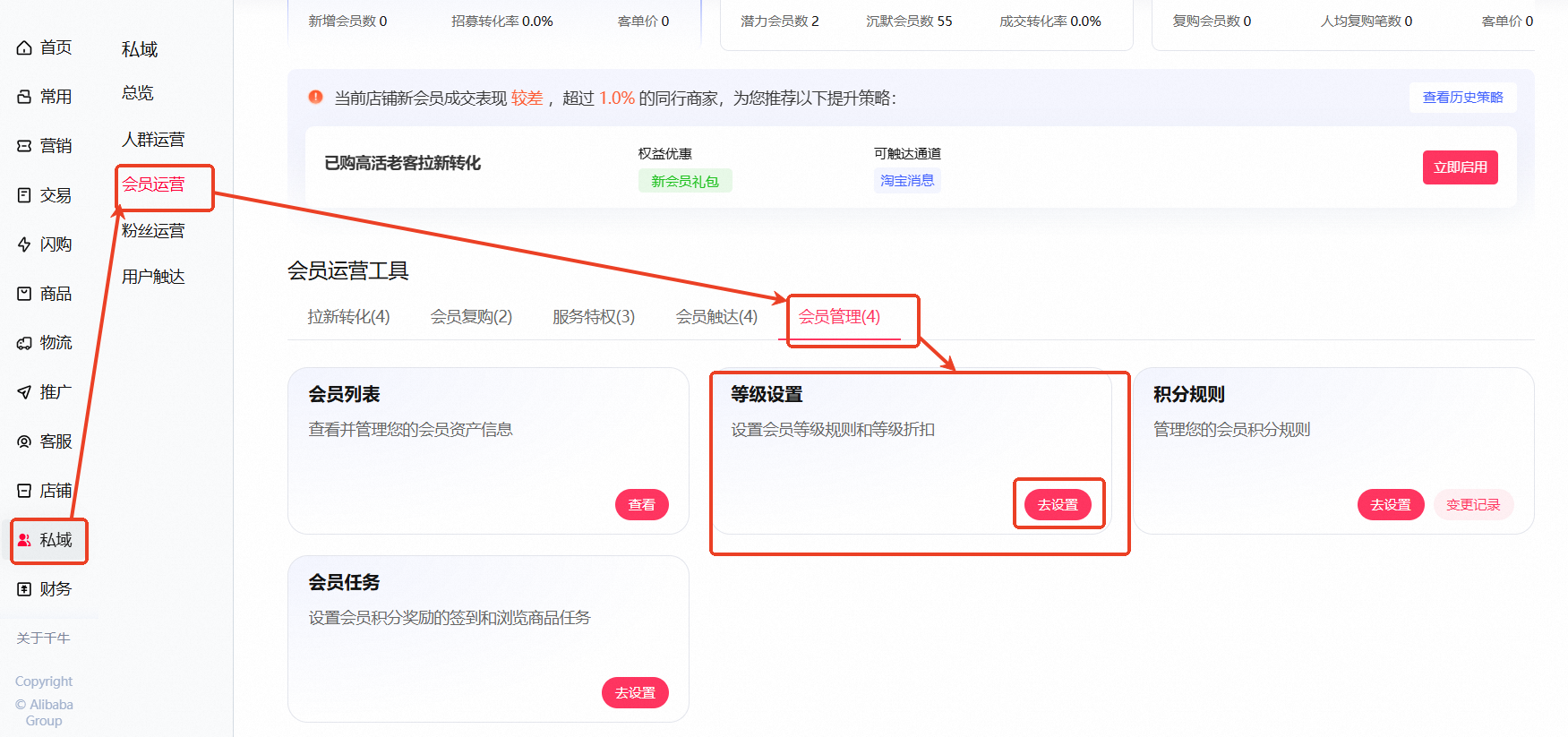This screenshot has height=737, width=1568.
Task: Open 粉丝运营 submenu item
Action: pos(153,231)
